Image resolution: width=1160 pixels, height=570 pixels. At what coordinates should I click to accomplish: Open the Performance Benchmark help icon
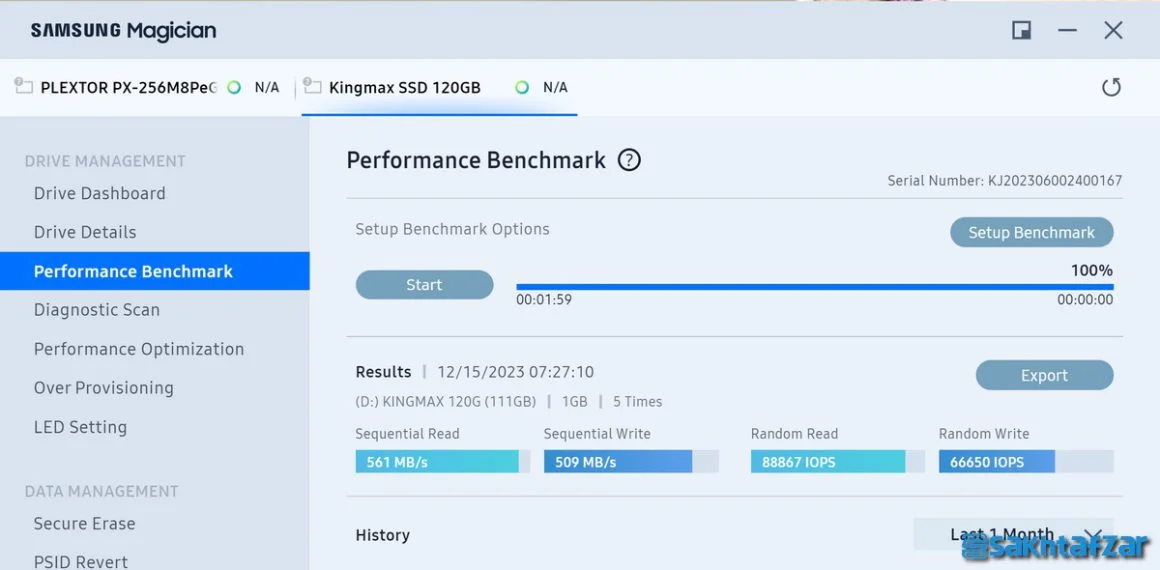coord(629,160)
